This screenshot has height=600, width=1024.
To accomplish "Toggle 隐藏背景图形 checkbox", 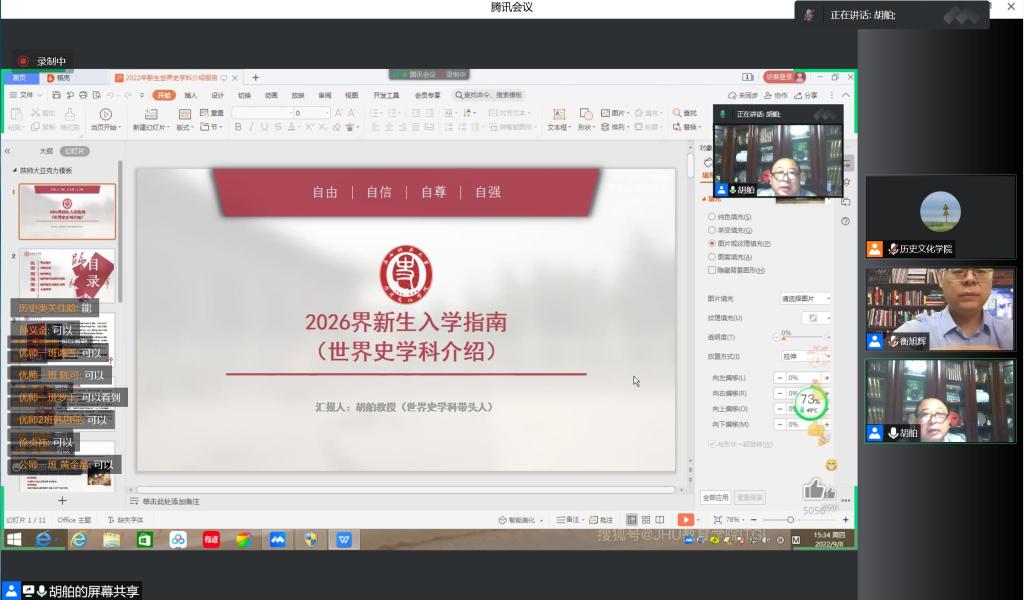I will 712,270.
